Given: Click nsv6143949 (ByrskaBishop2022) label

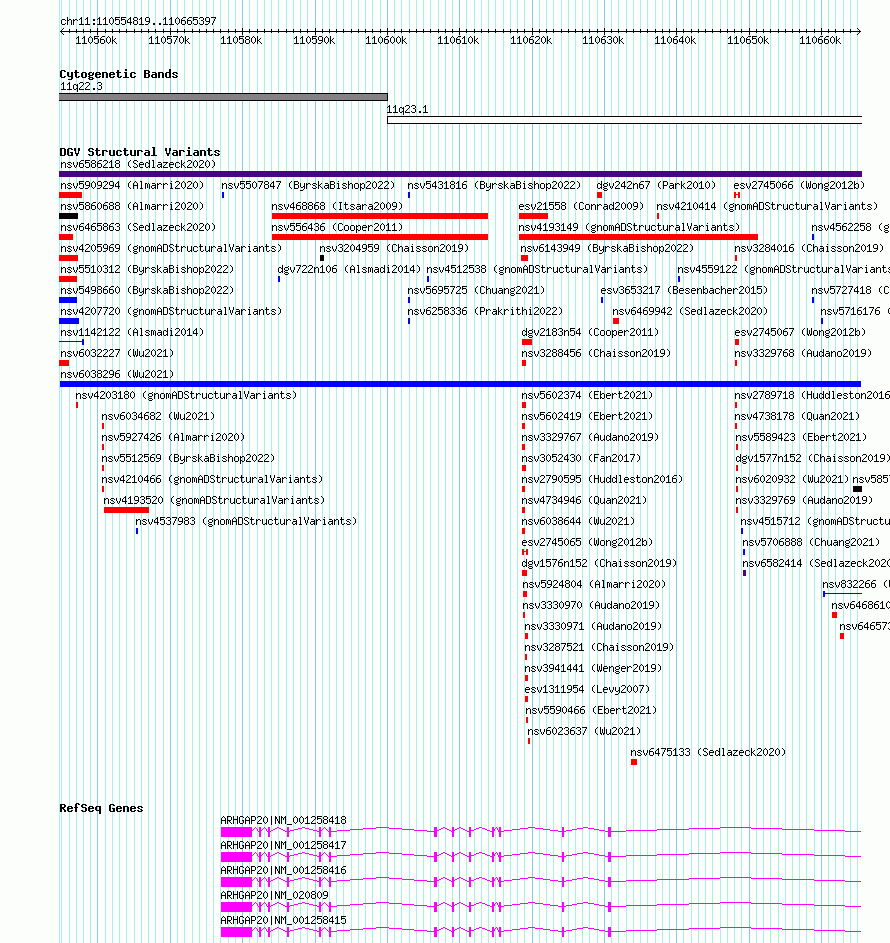Looking at the screenshot, I should coord(607,248).
